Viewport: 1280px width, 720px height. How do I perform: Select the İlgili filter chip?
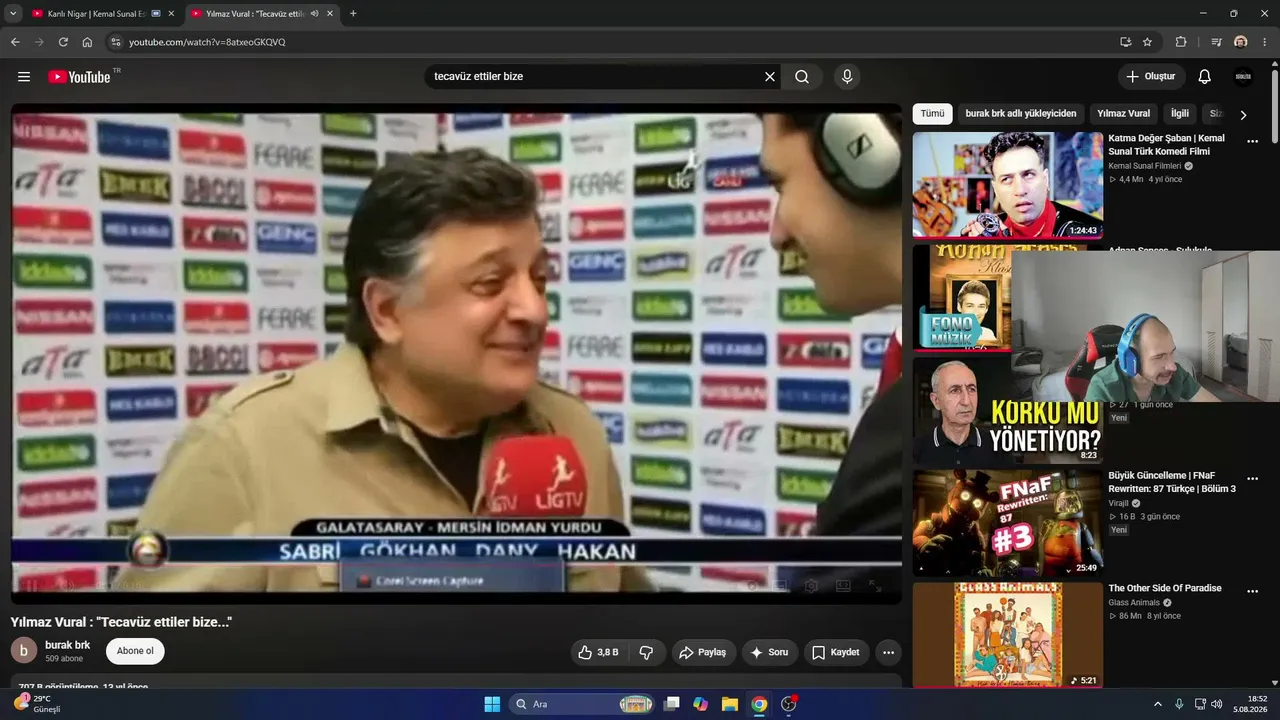(x=1180, y=114)
